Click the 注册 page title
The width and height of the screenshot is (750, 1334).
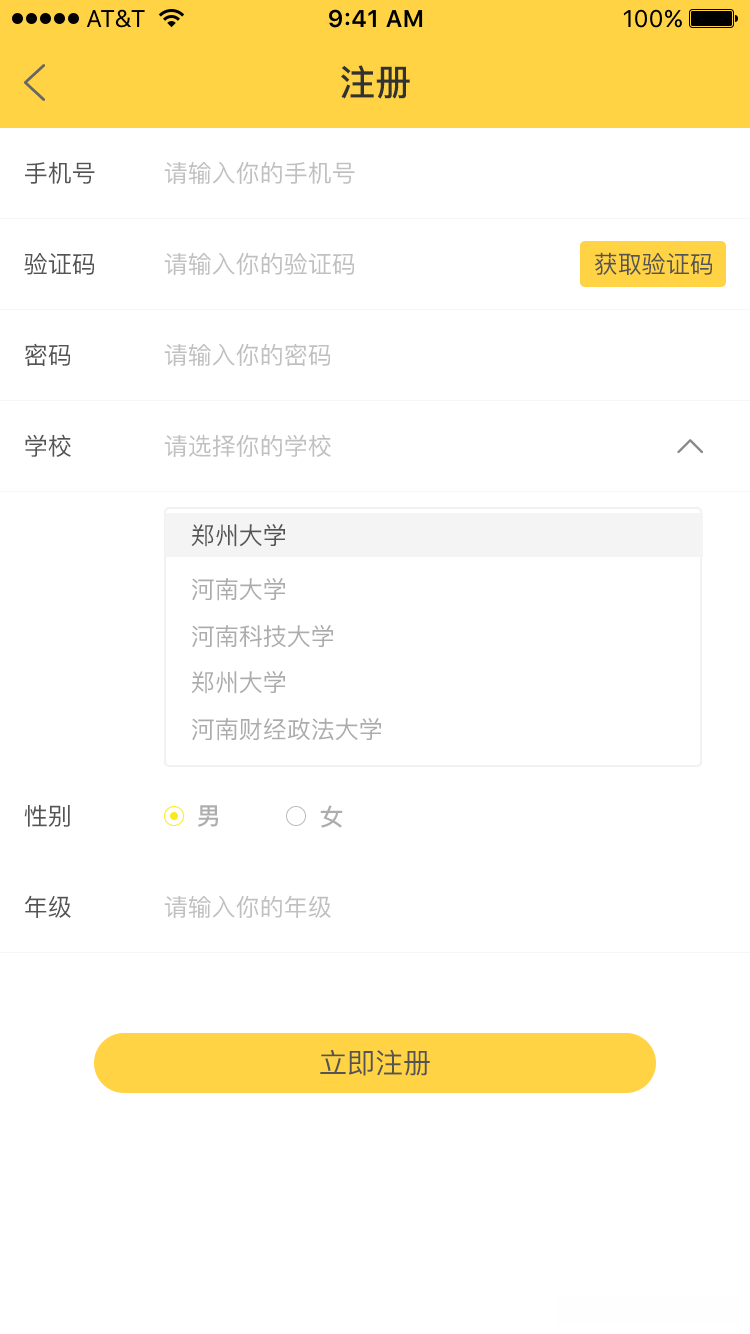click(375, 83)
